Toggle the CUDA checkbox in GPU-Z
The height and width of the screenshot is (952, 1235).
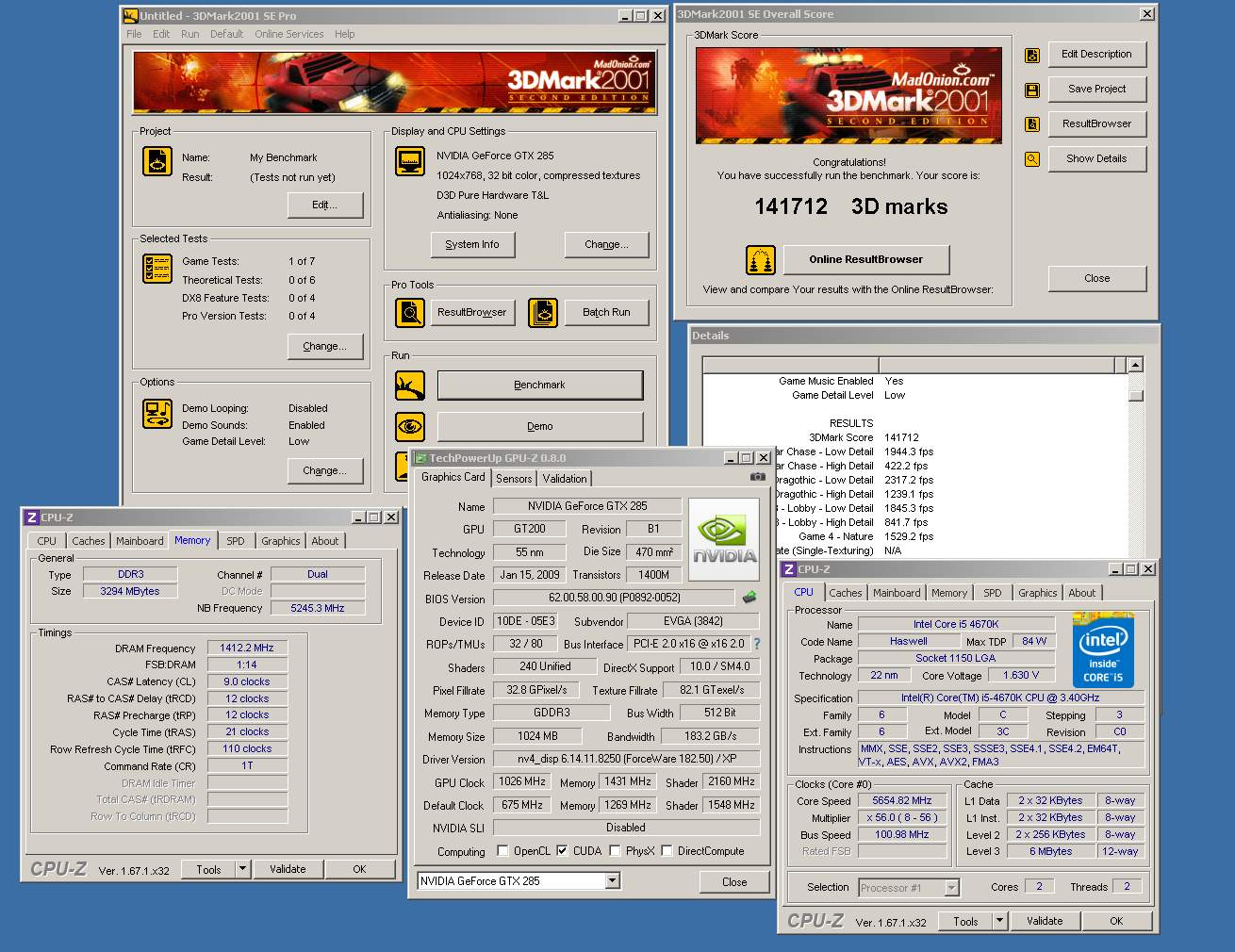[563, 851]
